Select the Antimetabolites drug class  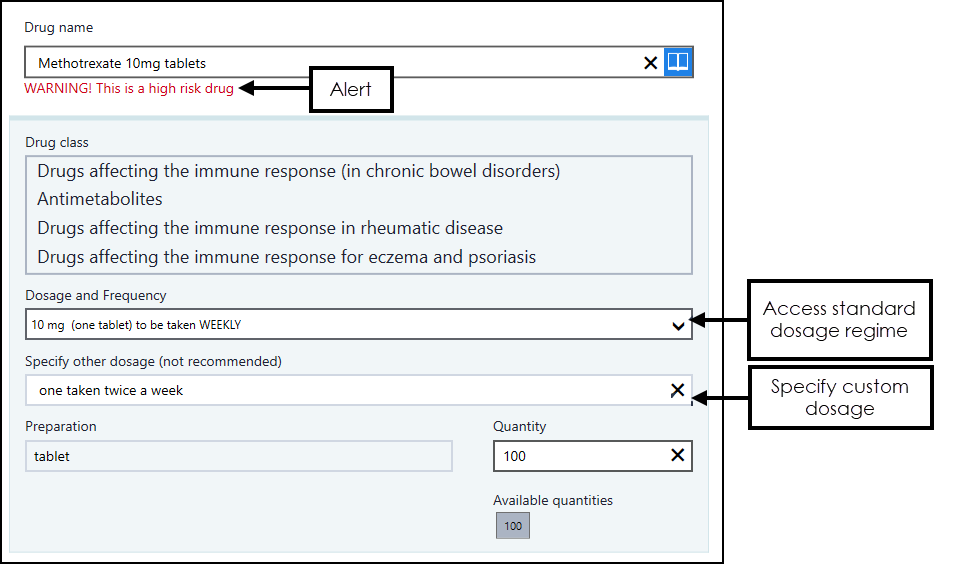click(100, 199)
